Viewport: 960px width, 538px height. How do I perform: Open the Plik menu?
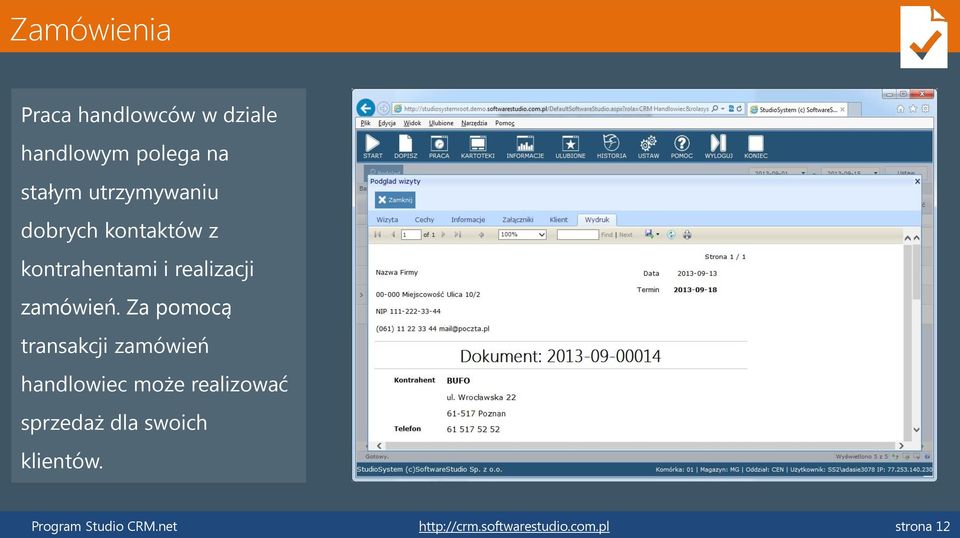click(366, 123)
